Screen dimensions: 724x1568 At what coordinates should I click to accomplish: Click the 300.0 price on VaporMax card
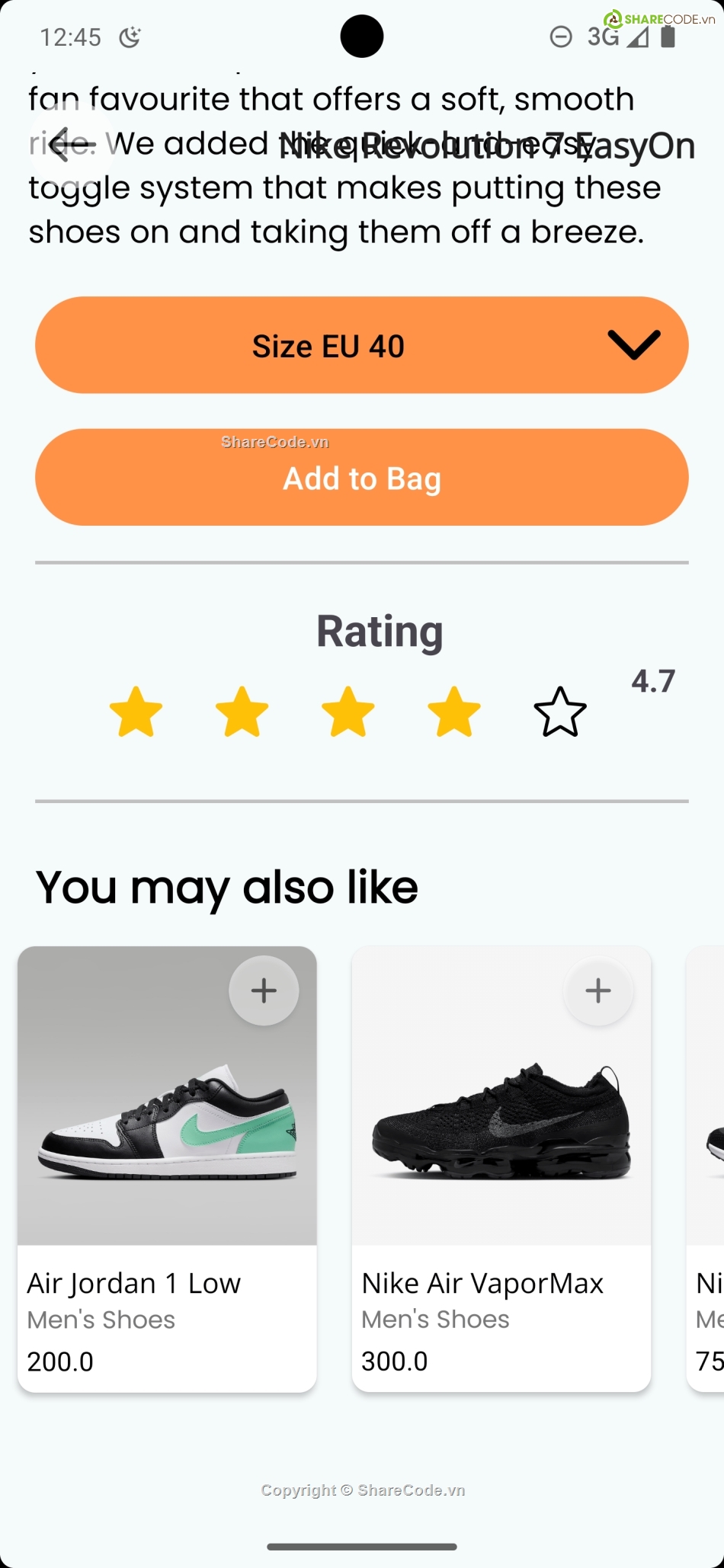395,1362
